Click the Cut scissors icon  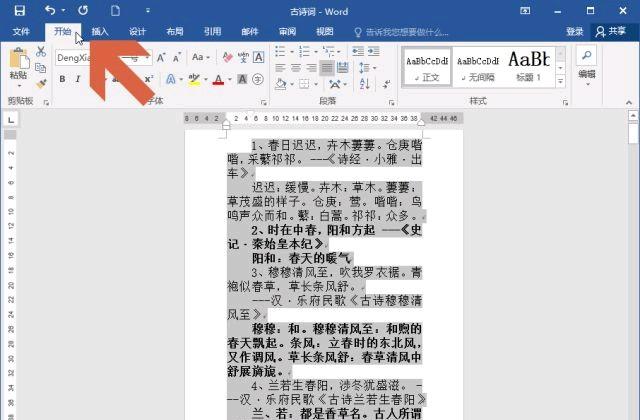coord(40,51)
